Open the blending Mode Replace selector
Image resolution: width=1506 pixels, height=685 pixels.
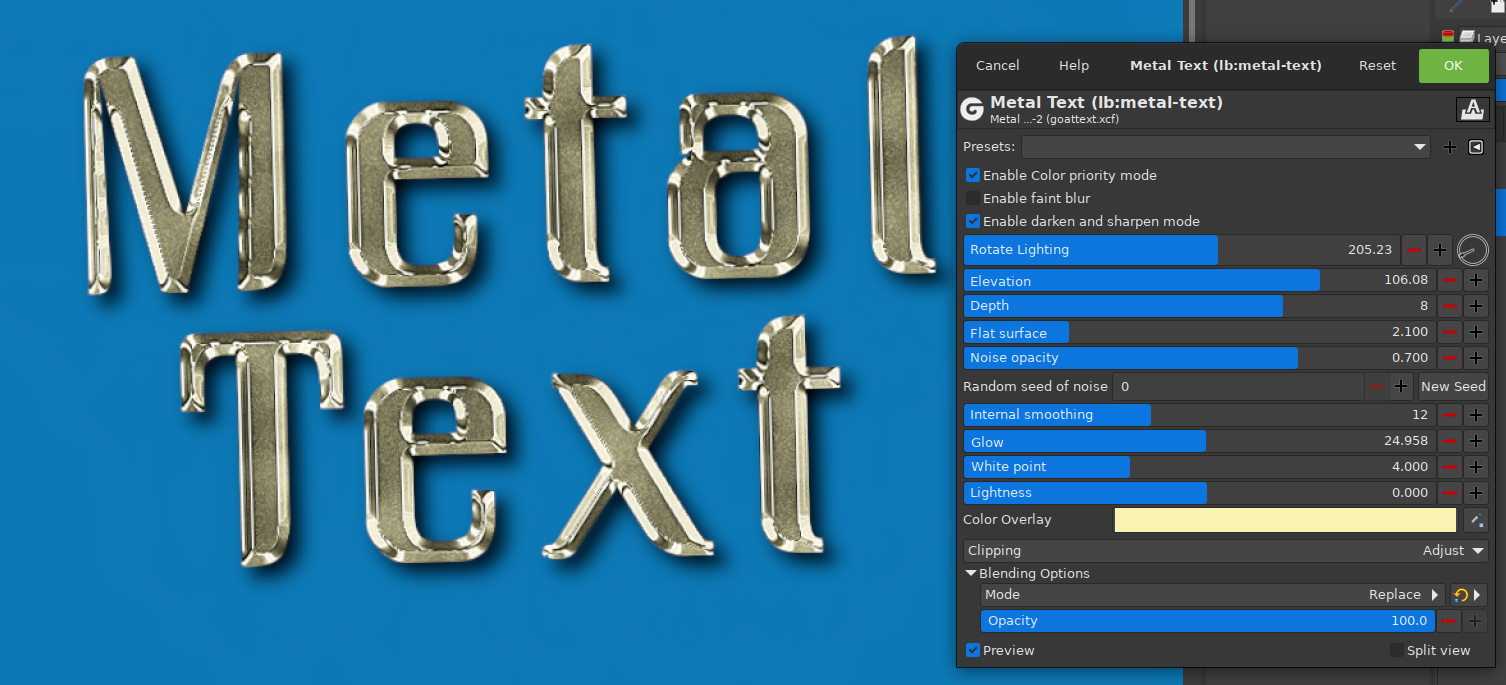[1212, 595]
